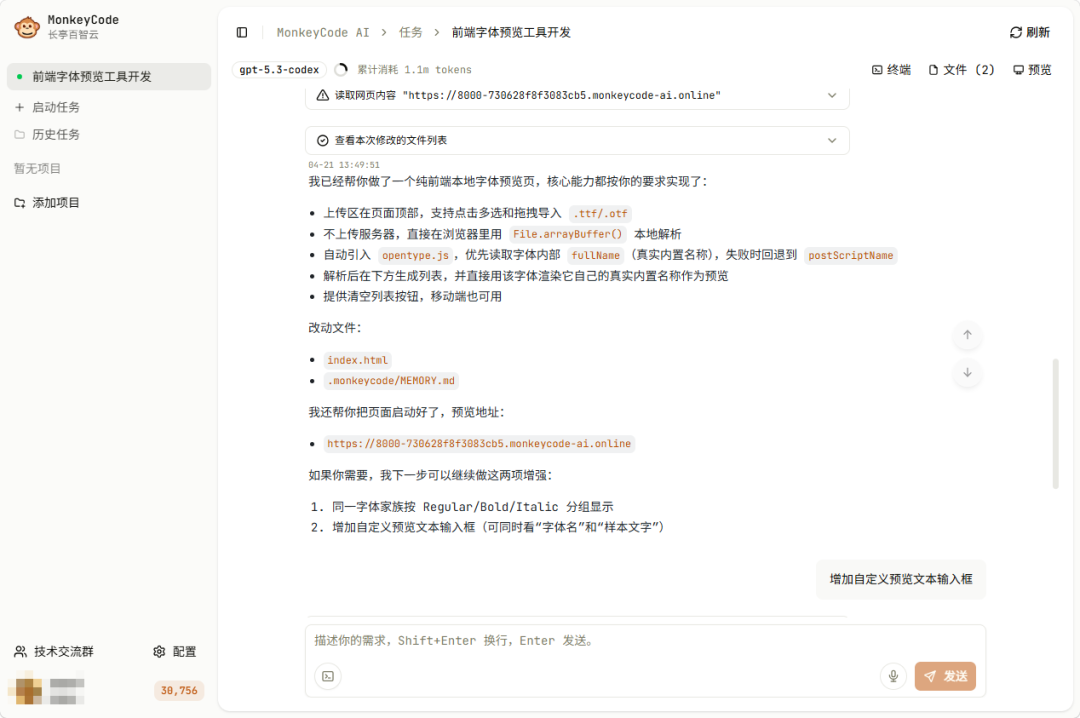
Task: Click the 历史任务 folder icon
Action: pos(20,134)
